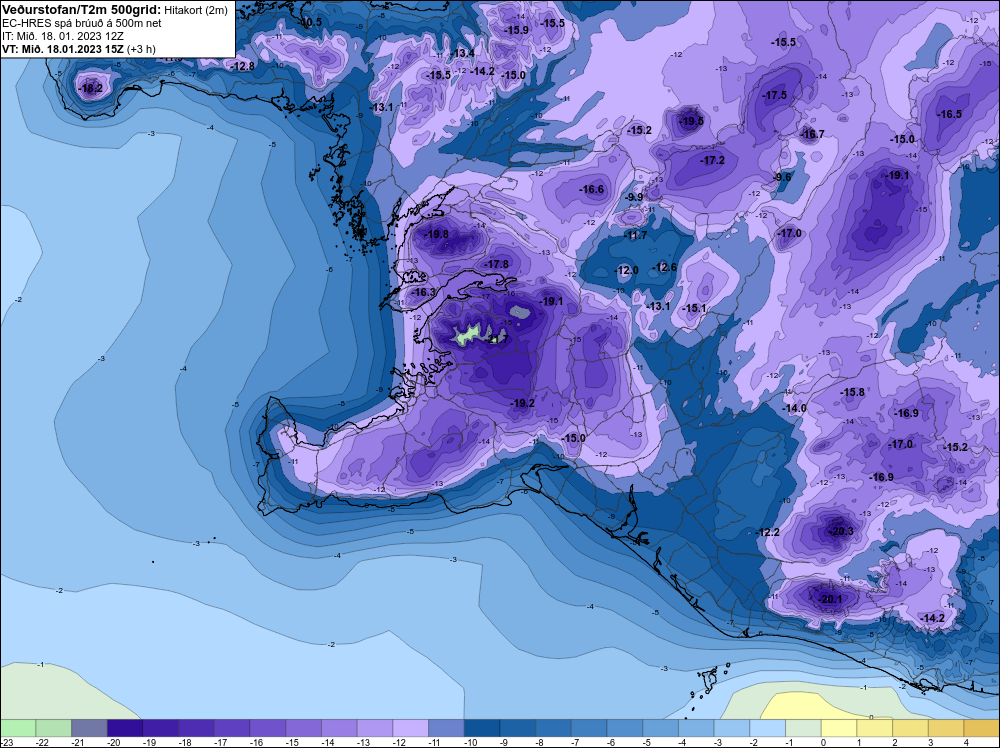The width and height of the screenshot is (1000, 748).
Task: Click the -14.0 temperature label
Action: pos(794,408)
